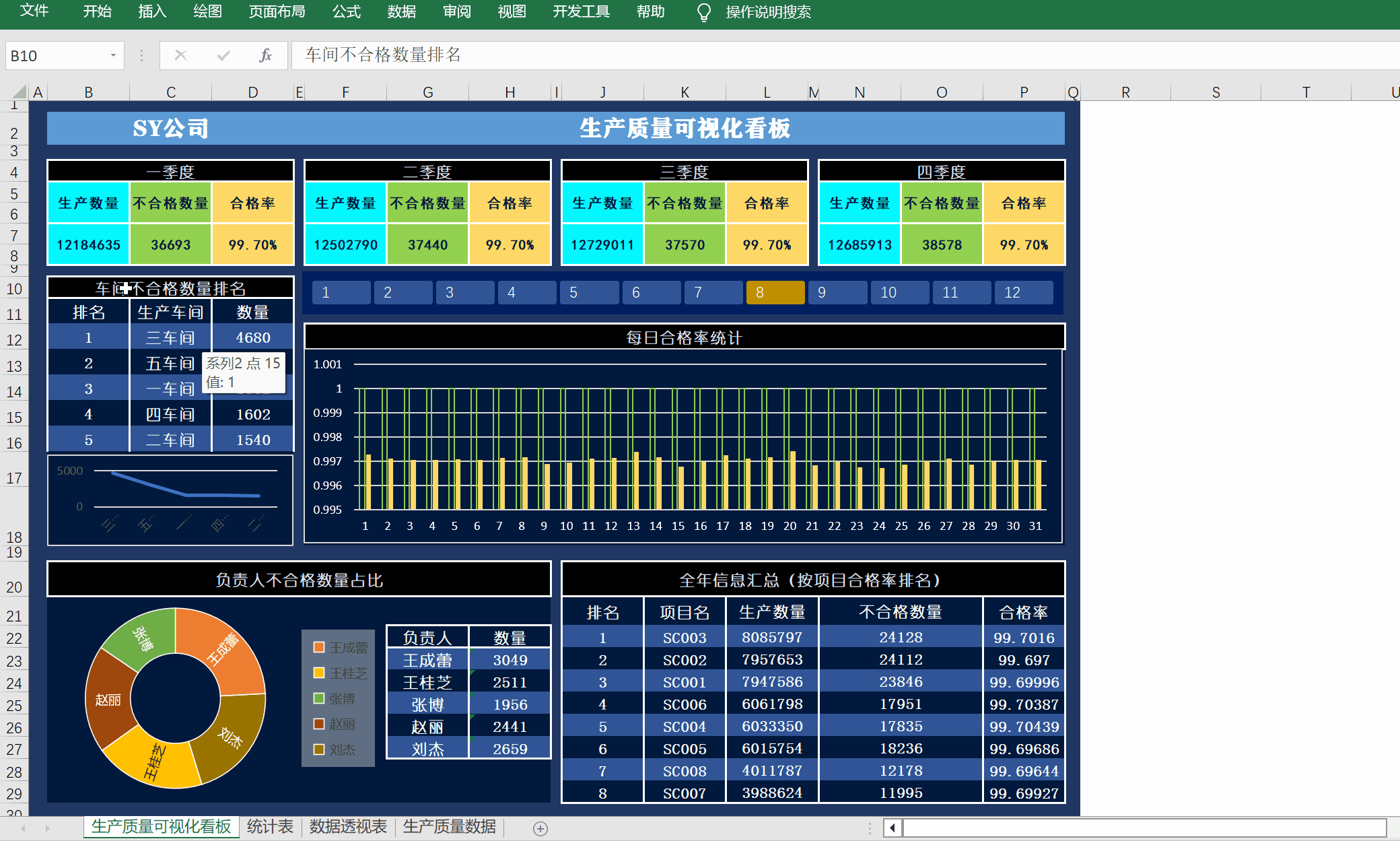The width and height of the screenshot is (1400, 841).
Task: Select month 1 slicer button
Action: point(341,292)
